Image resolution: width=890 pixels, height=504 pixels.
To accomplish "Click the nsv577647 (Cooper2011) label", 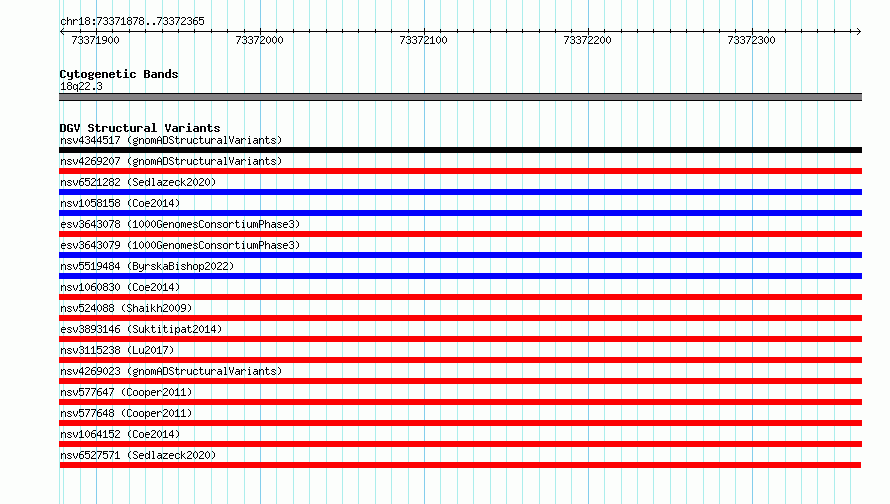I will 126,392.
